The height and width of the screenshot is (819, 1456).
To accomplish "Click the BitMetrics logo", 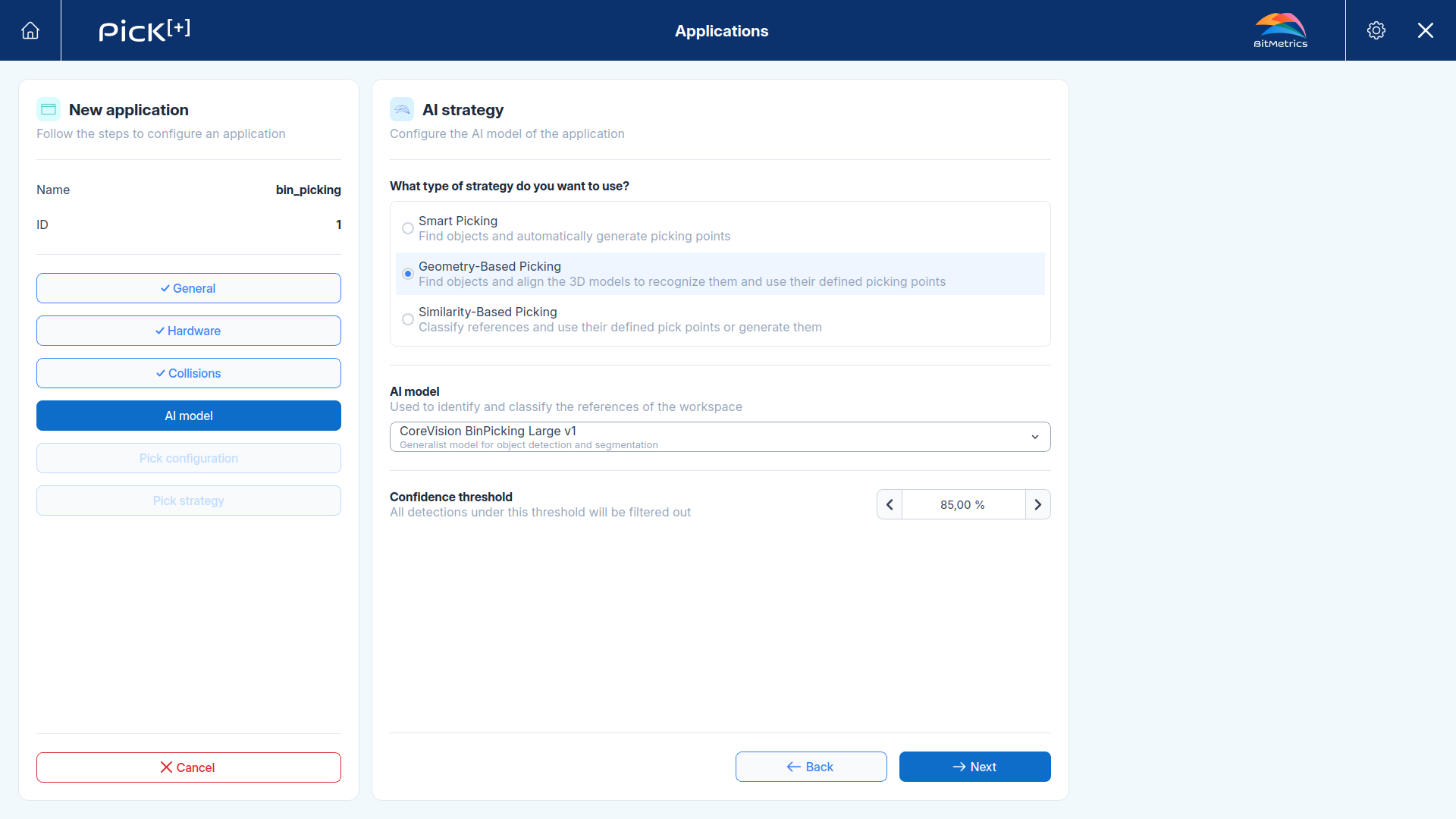I will tap(1281, 30).
